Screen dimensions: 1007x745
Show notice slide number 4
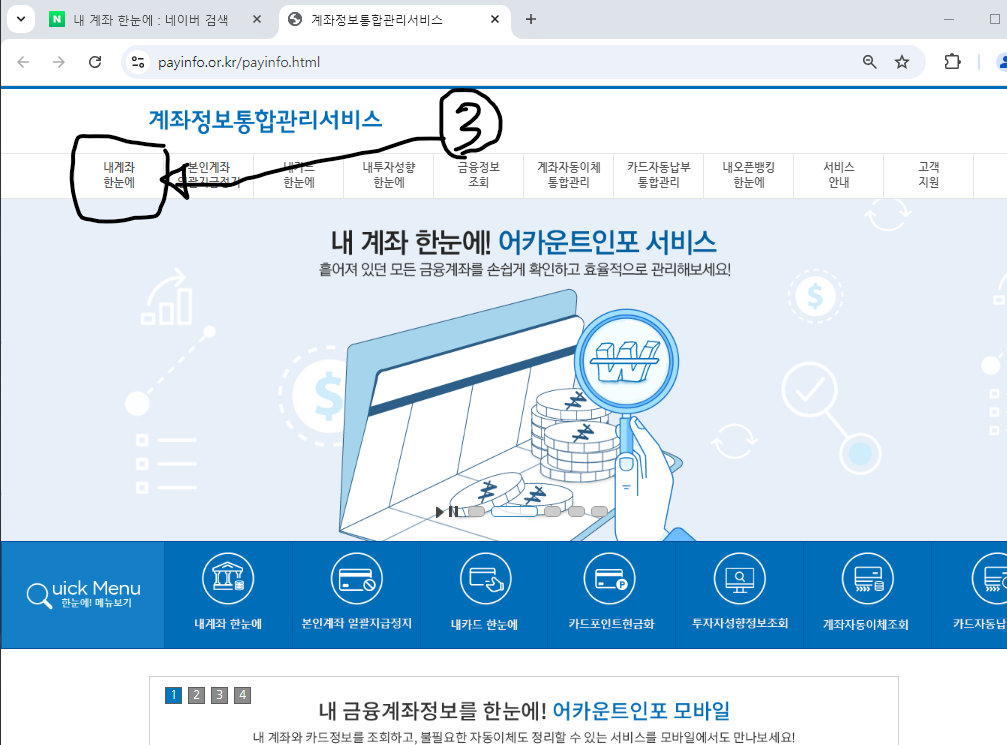point(243,695)
